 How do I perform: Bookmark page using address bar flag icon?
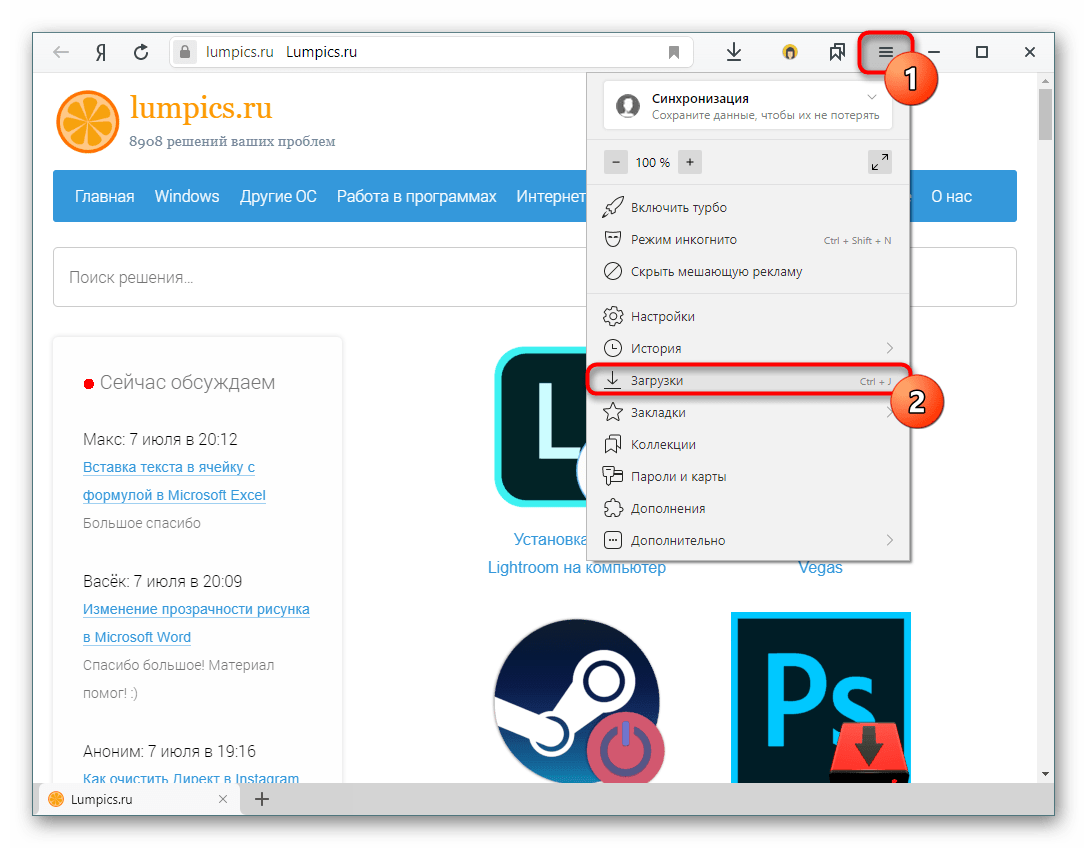pyautogui.click(x=674, y=52)
